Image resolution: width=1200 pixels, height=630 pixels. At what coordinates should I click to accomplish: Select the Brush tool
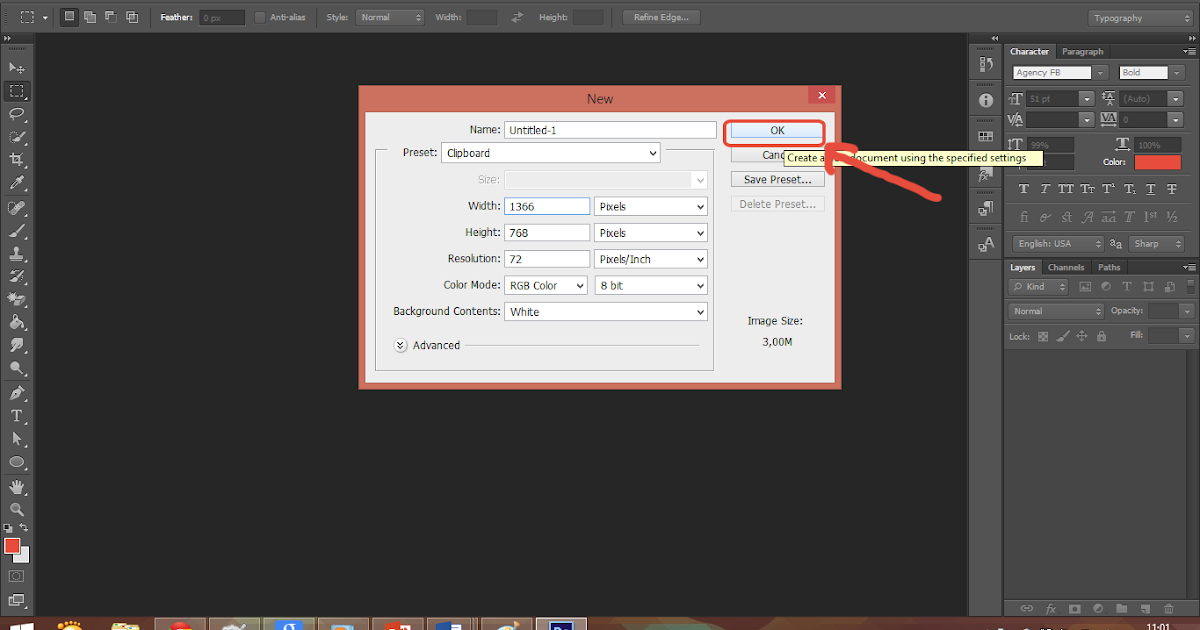pyautogui.click(x=16, y=230)
